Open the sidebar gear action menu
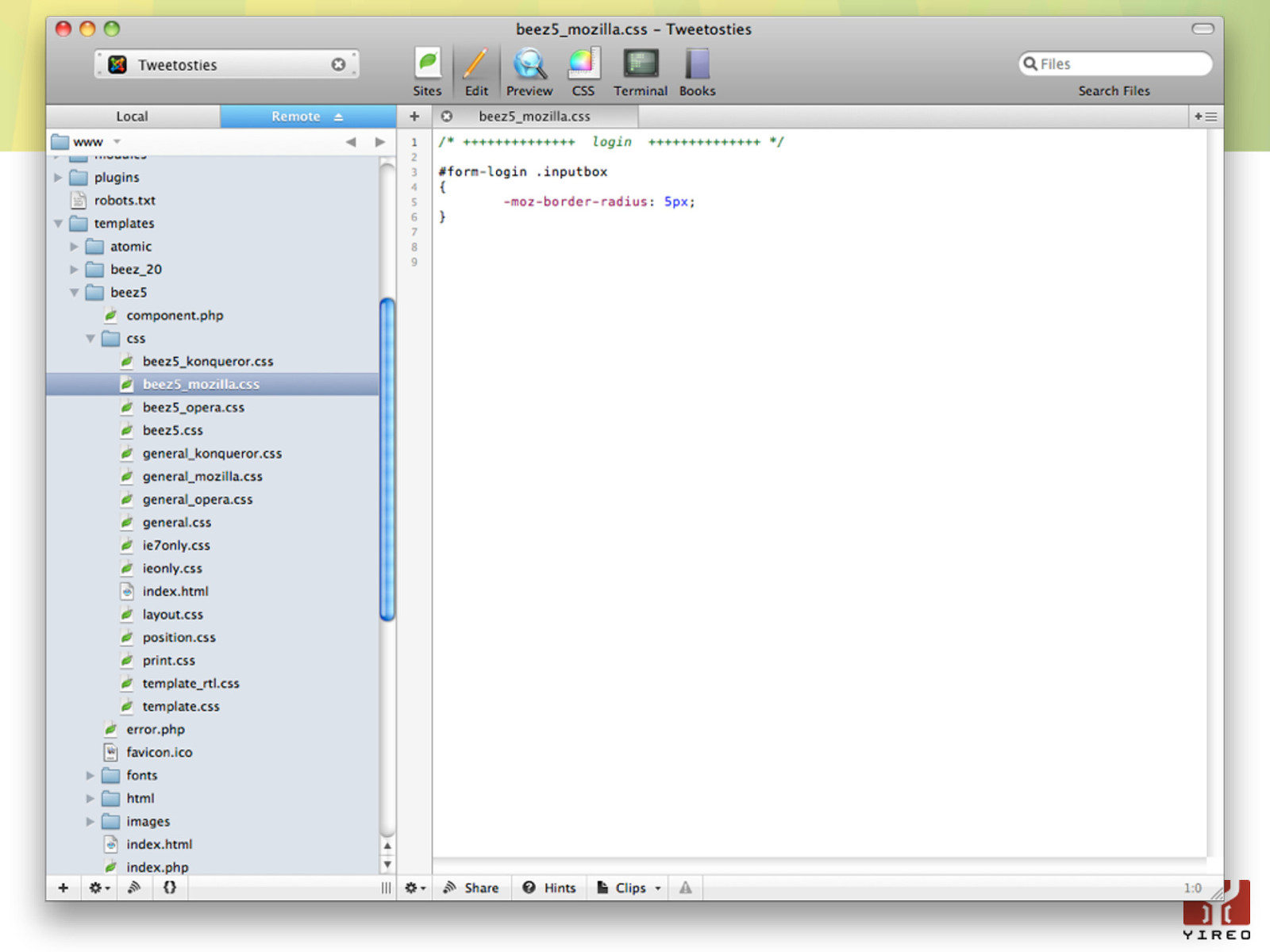The width and height of the screenshot is (1270, 952). (x=99, y=888)
